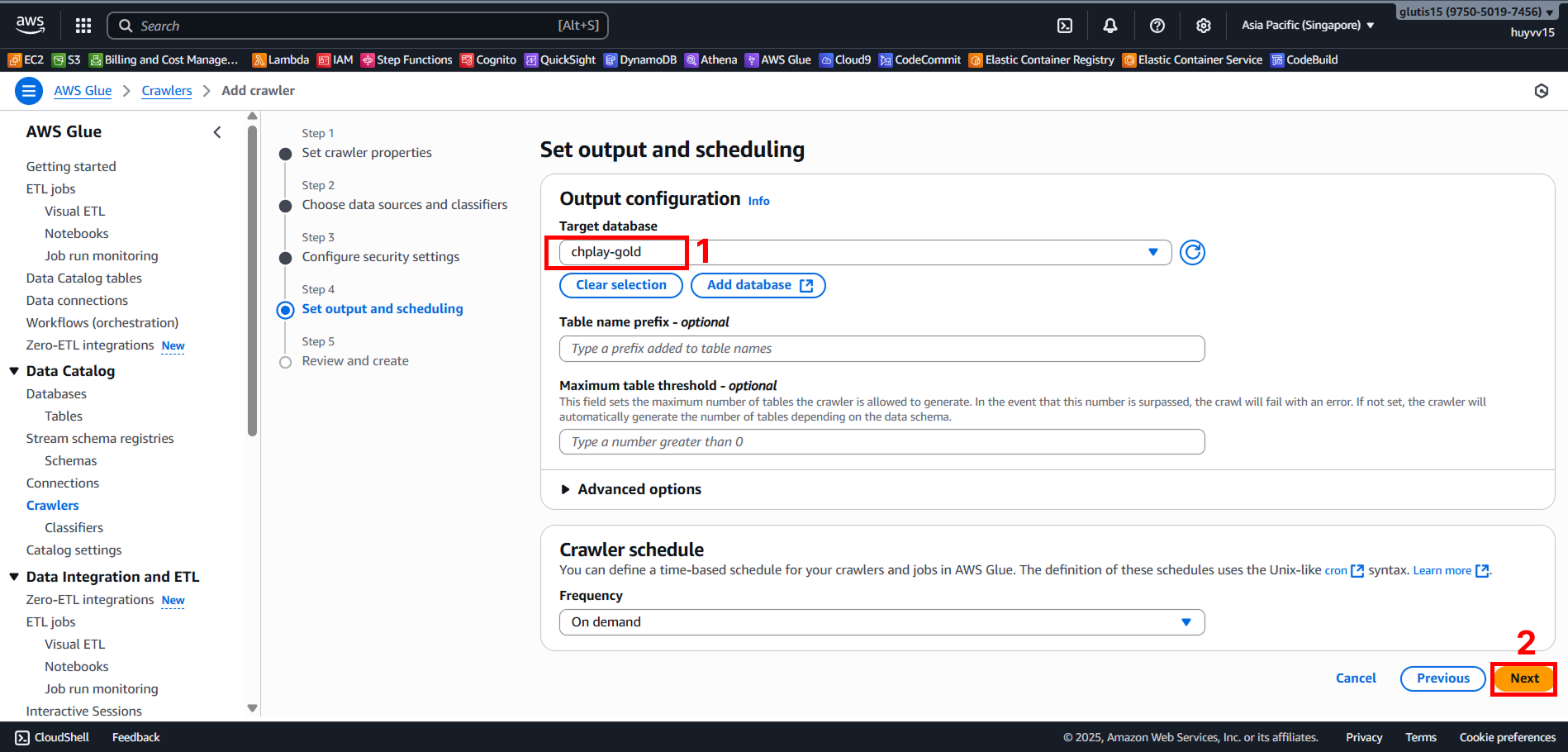This screenshot has height=752, width=1568.
Task: Click the Next button
Action: coord(1523,678)
